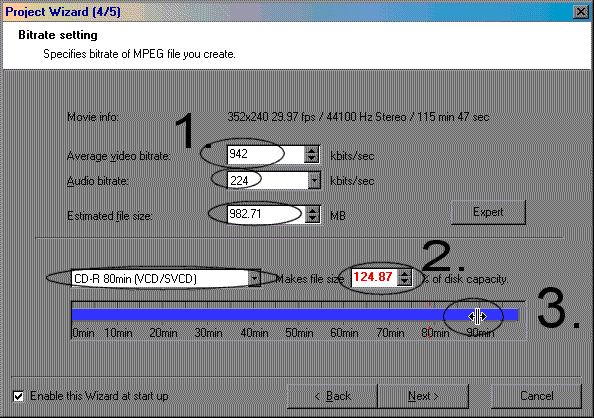Screen dimensions: 594x418
Task: Increase estimated file size with up arrow
Action: pos(312,210)
